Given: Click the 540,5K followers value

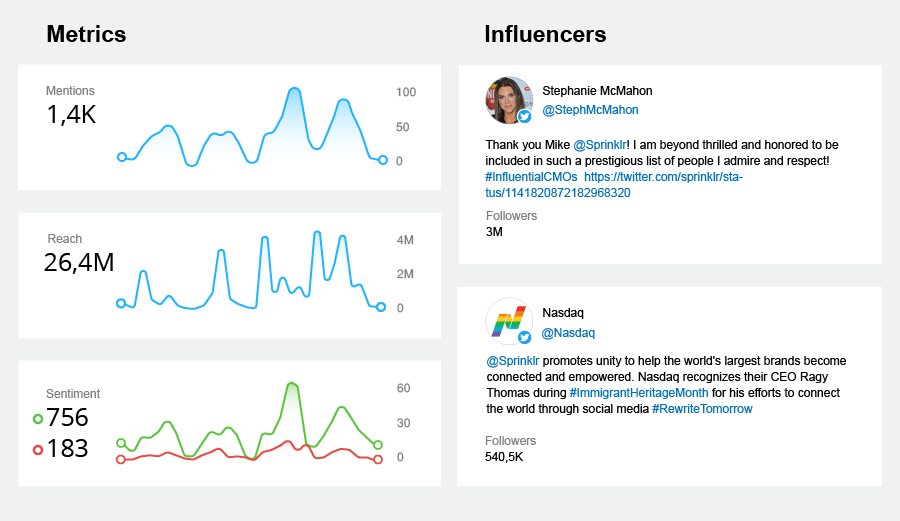Looking at the screenshot, I should [504, 457].
